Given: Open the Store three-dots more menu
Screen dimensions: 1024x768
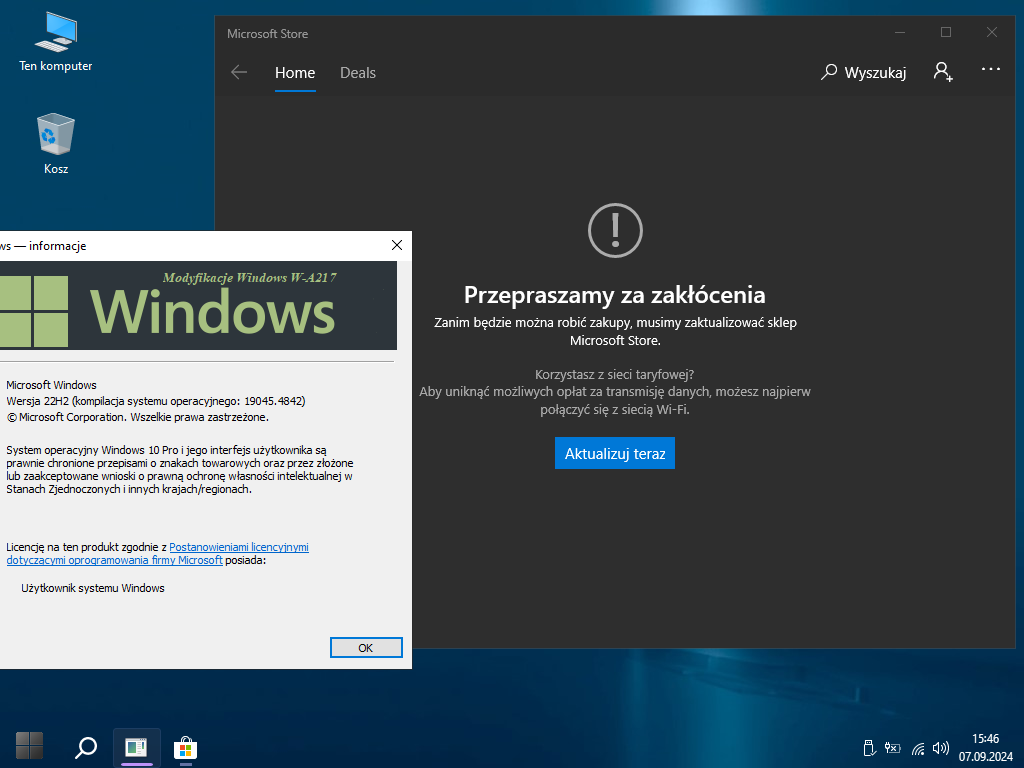Looking at the screenshot, I should [x=991, y=70].
